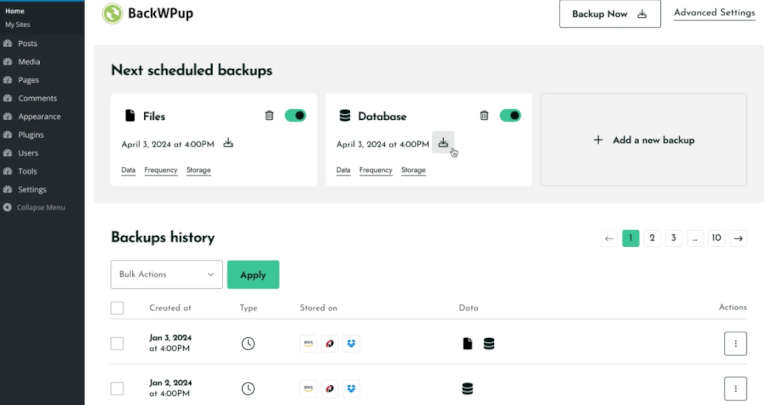Go to next page of backups history
The image size is (768, 405).
tap(738, 238)
